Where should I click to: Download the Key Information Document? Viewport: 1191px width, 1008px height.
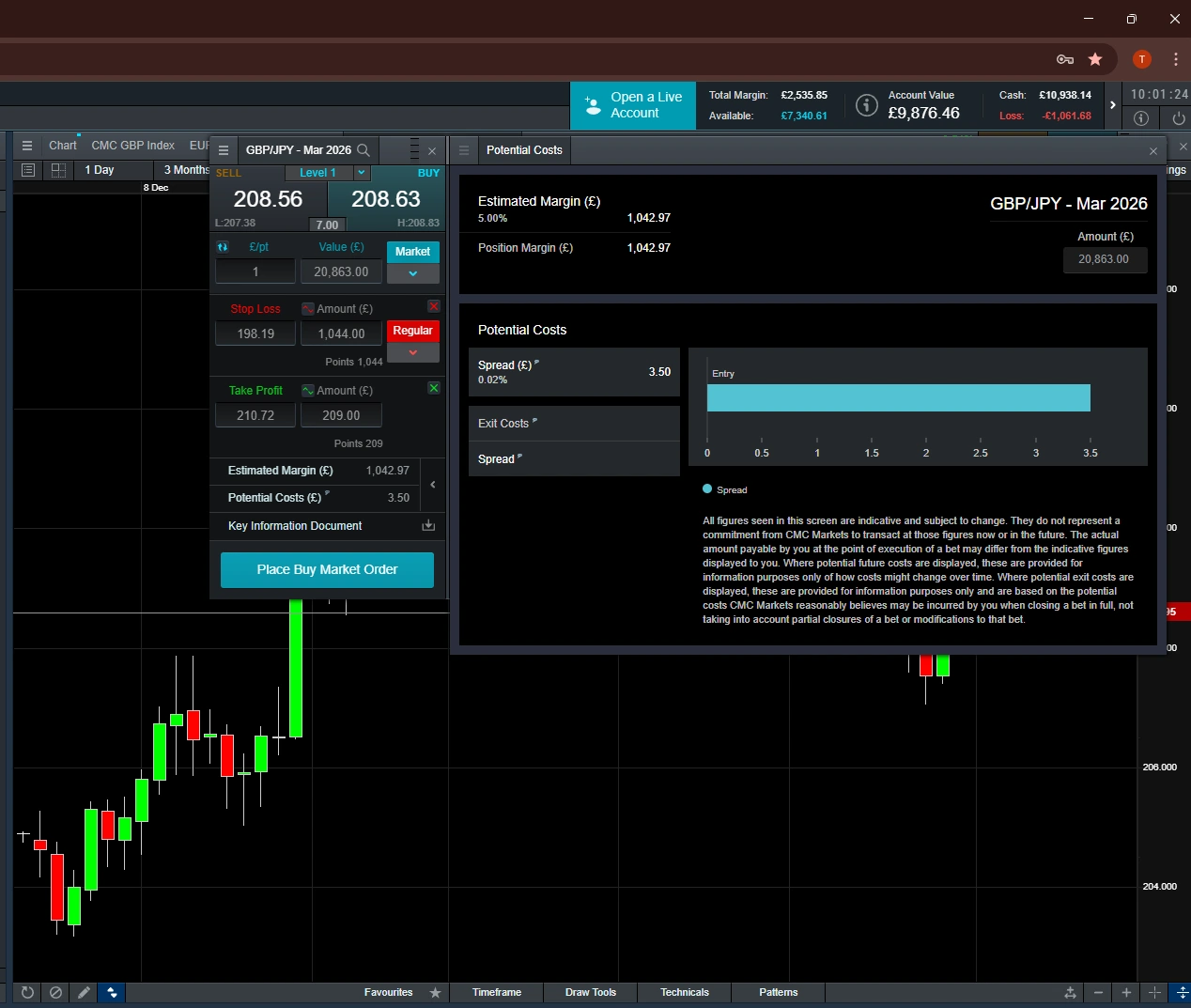[428, 526]
